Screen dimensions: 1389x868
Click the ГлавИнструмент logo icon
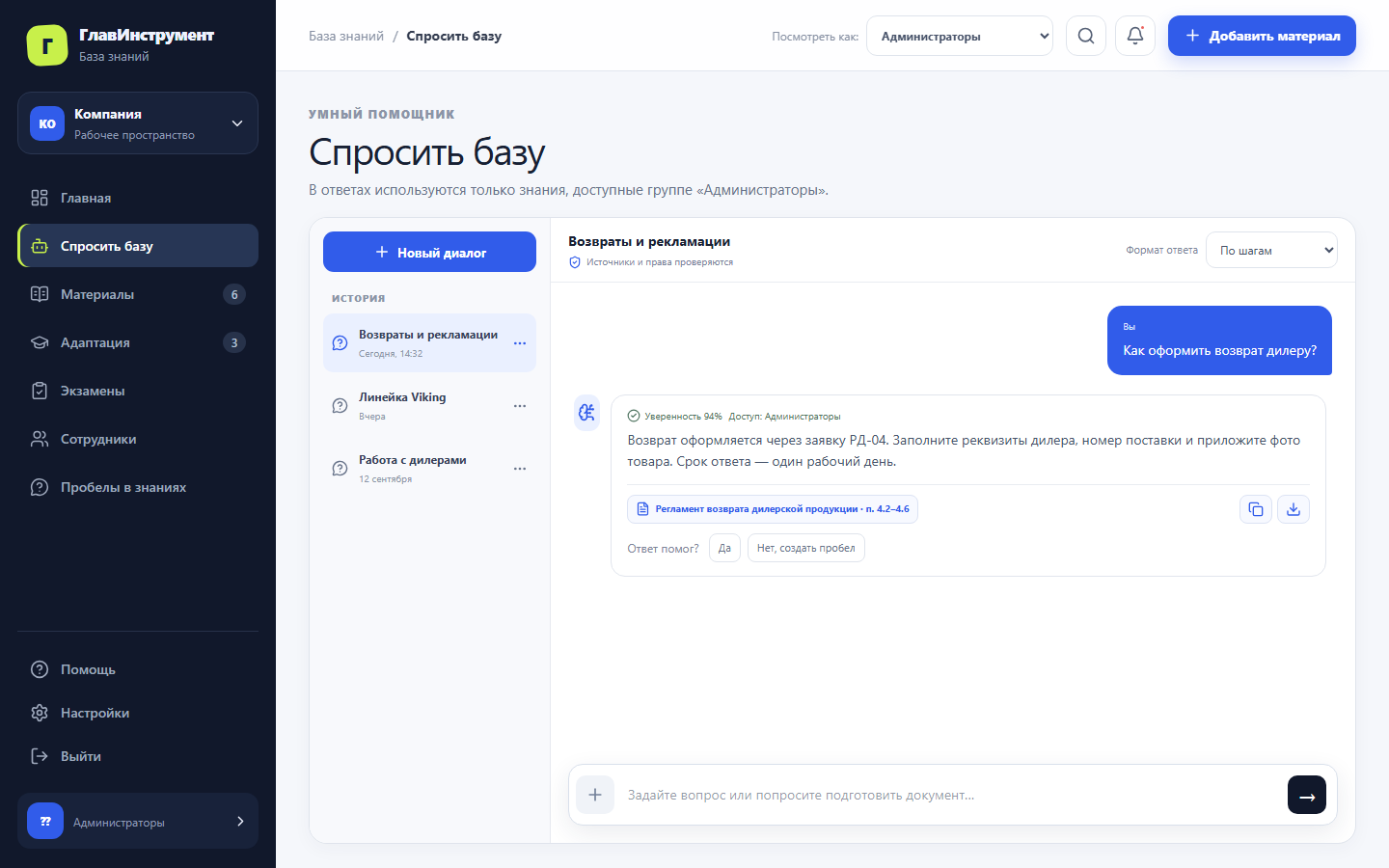point(47,45)
